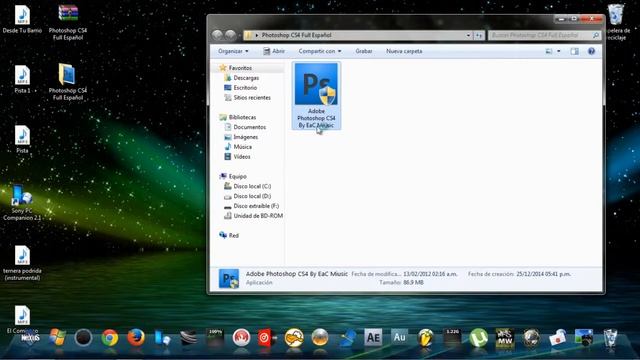Toggle the preview pane button
Image resolution: width=640 pixels, height=360 pixels.
[x=574, y=51]
